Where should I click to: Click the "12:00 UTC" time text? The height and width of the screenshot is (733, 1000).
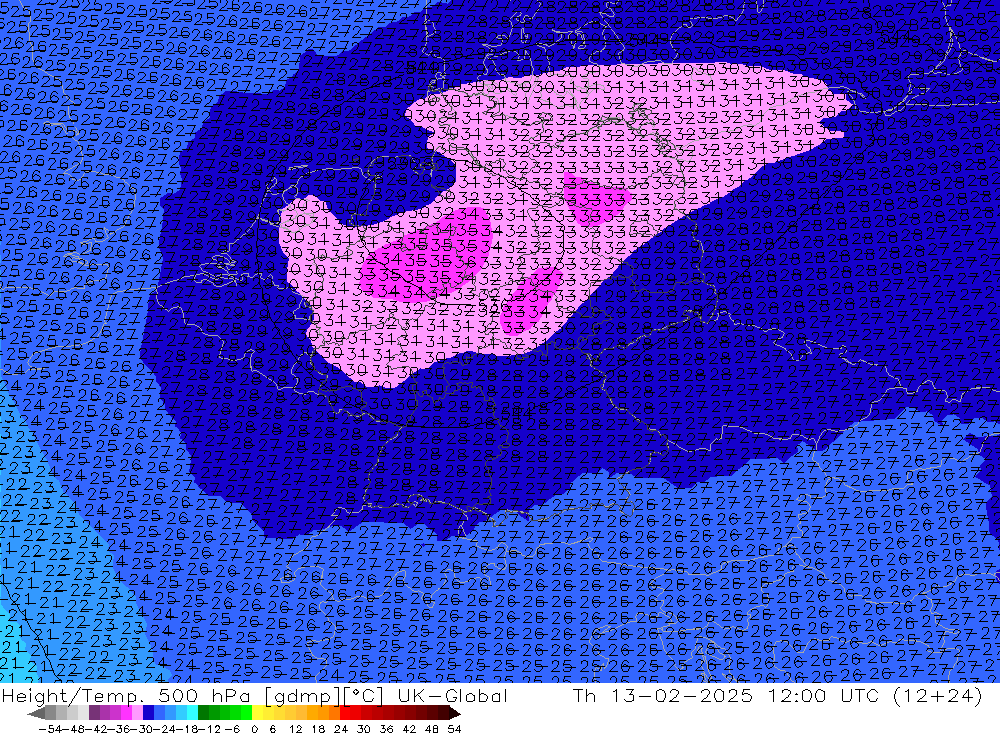pos(823,695)
